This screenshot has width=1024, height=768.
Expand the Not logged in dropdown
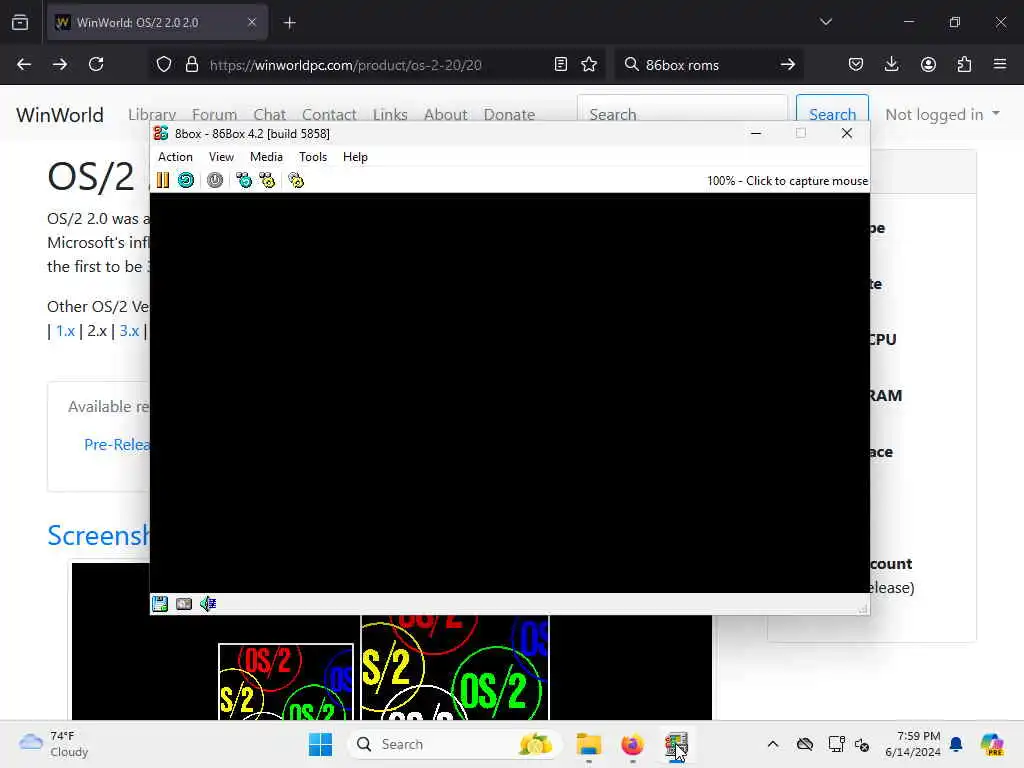point(942,114)
